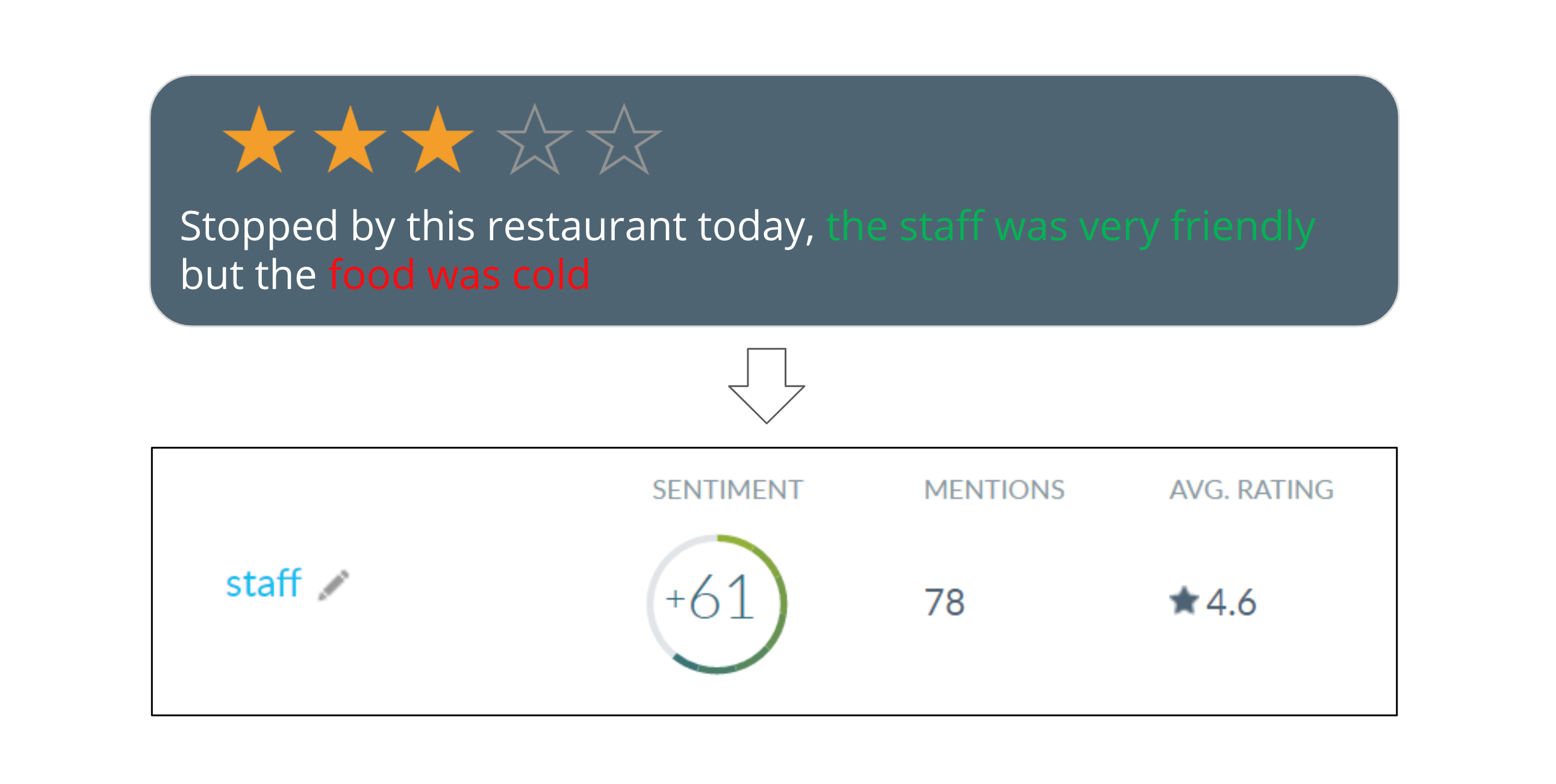Open the blue staff keyword link
Screen dimensions: 1556x784
263,583
